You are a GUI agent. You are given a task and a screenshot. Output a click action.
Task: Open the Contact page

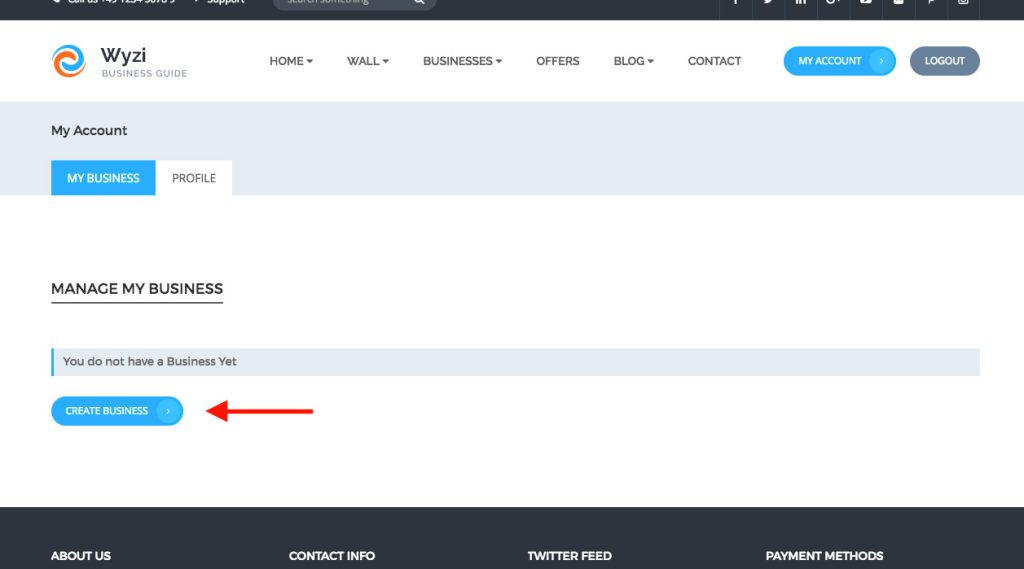[714, 61]
